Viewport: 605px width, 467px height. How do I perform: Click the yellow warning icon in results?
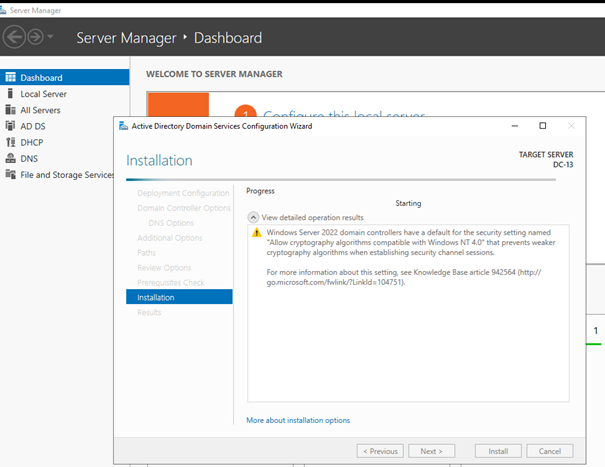[x=257, y=233]
